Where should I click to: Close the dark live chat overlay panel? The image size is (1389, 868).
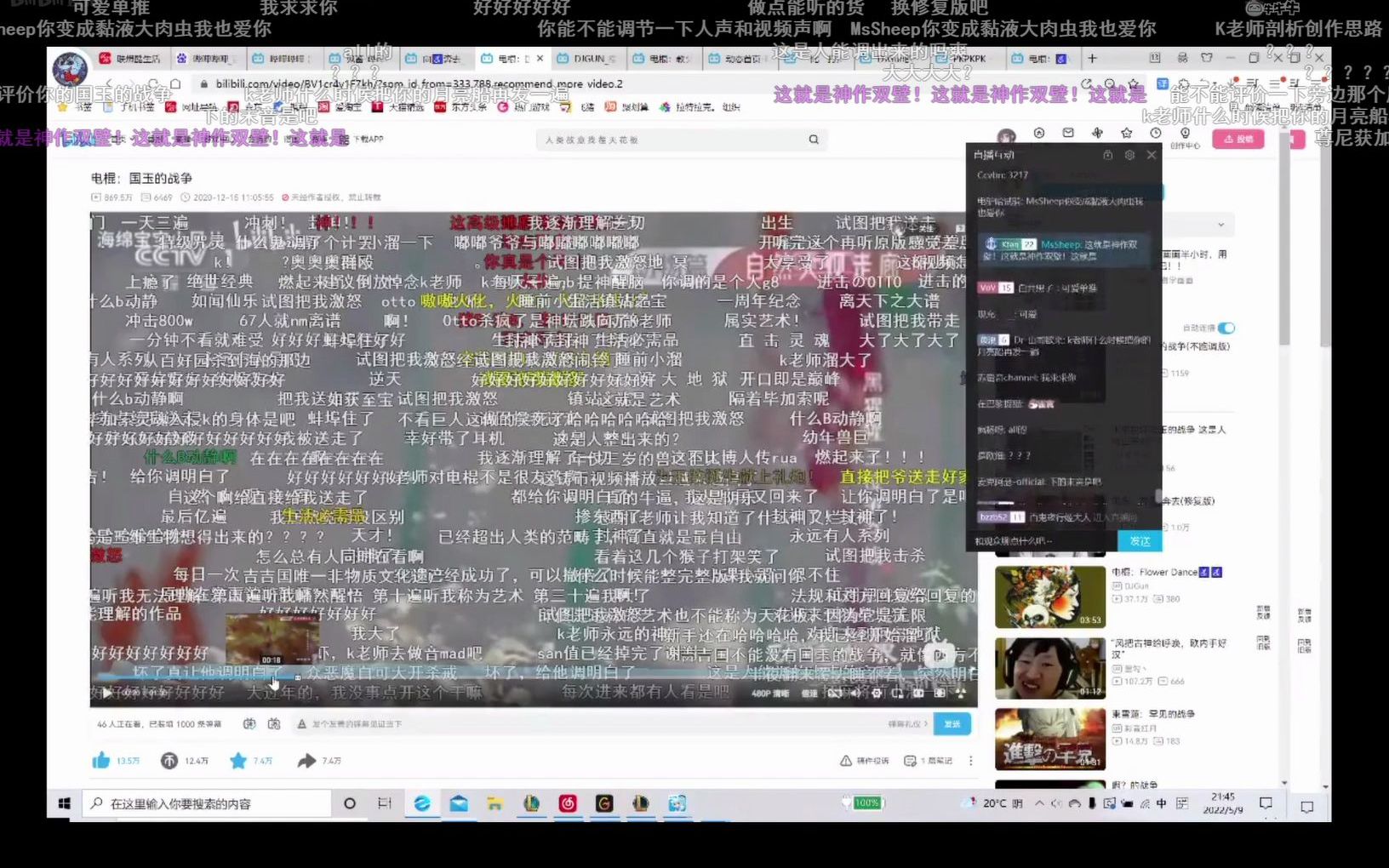point(1152,155)
